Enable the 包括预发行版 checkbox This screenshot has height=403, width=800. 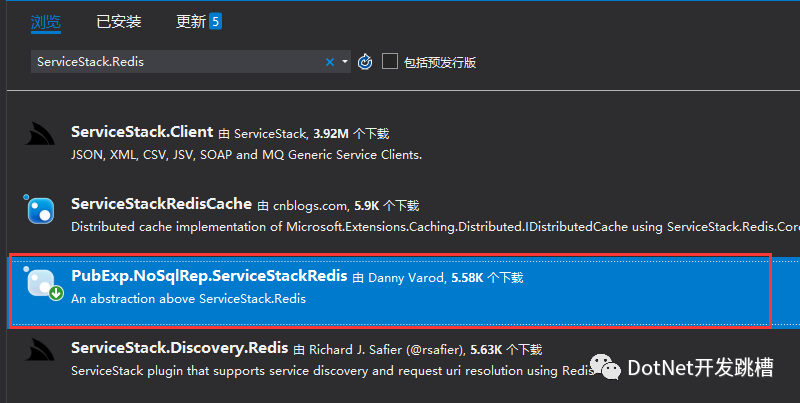point(390,62)
